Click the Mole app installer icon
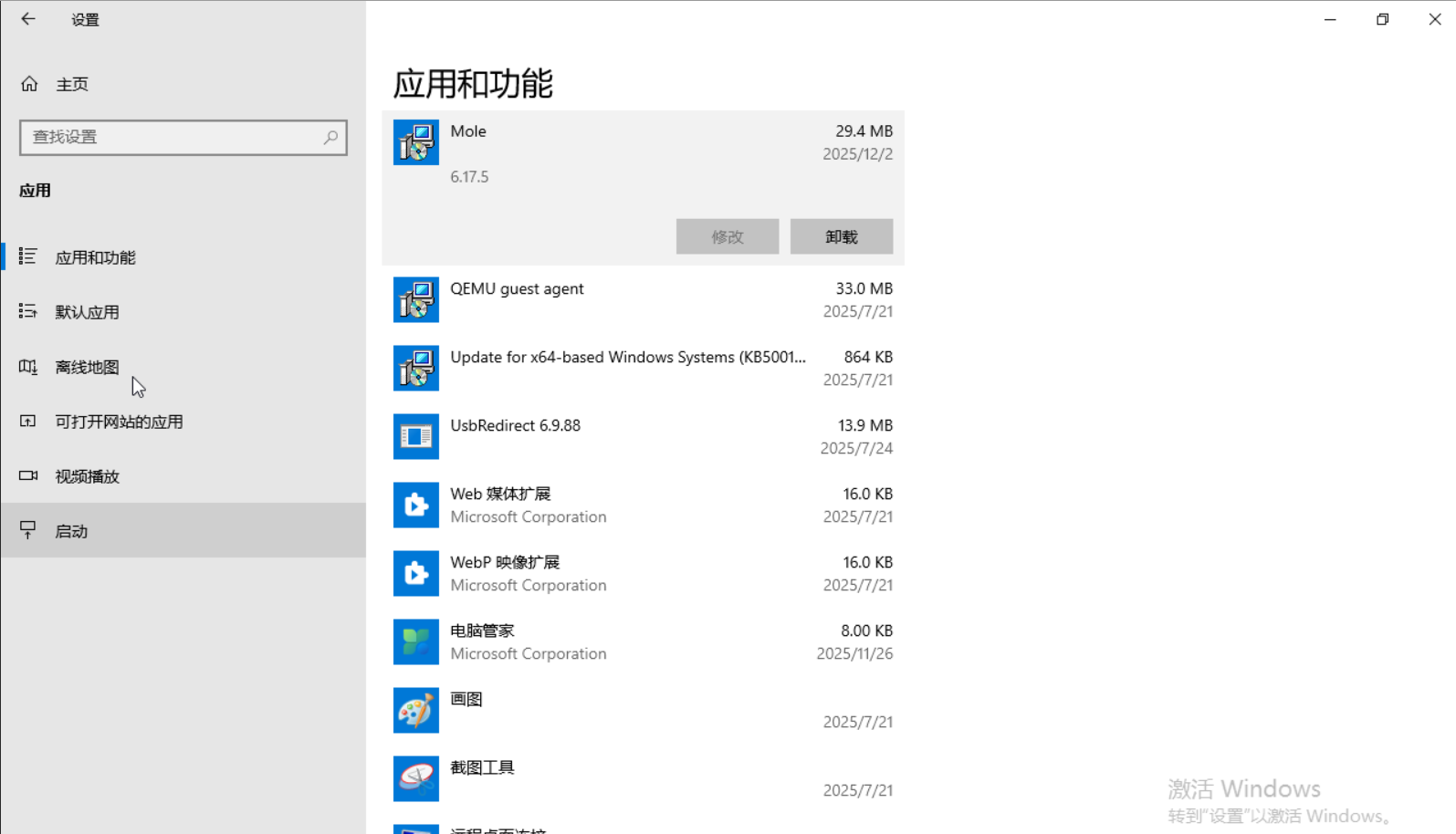1456x834 pixels. pyautogui.click(x=415, y=142)
